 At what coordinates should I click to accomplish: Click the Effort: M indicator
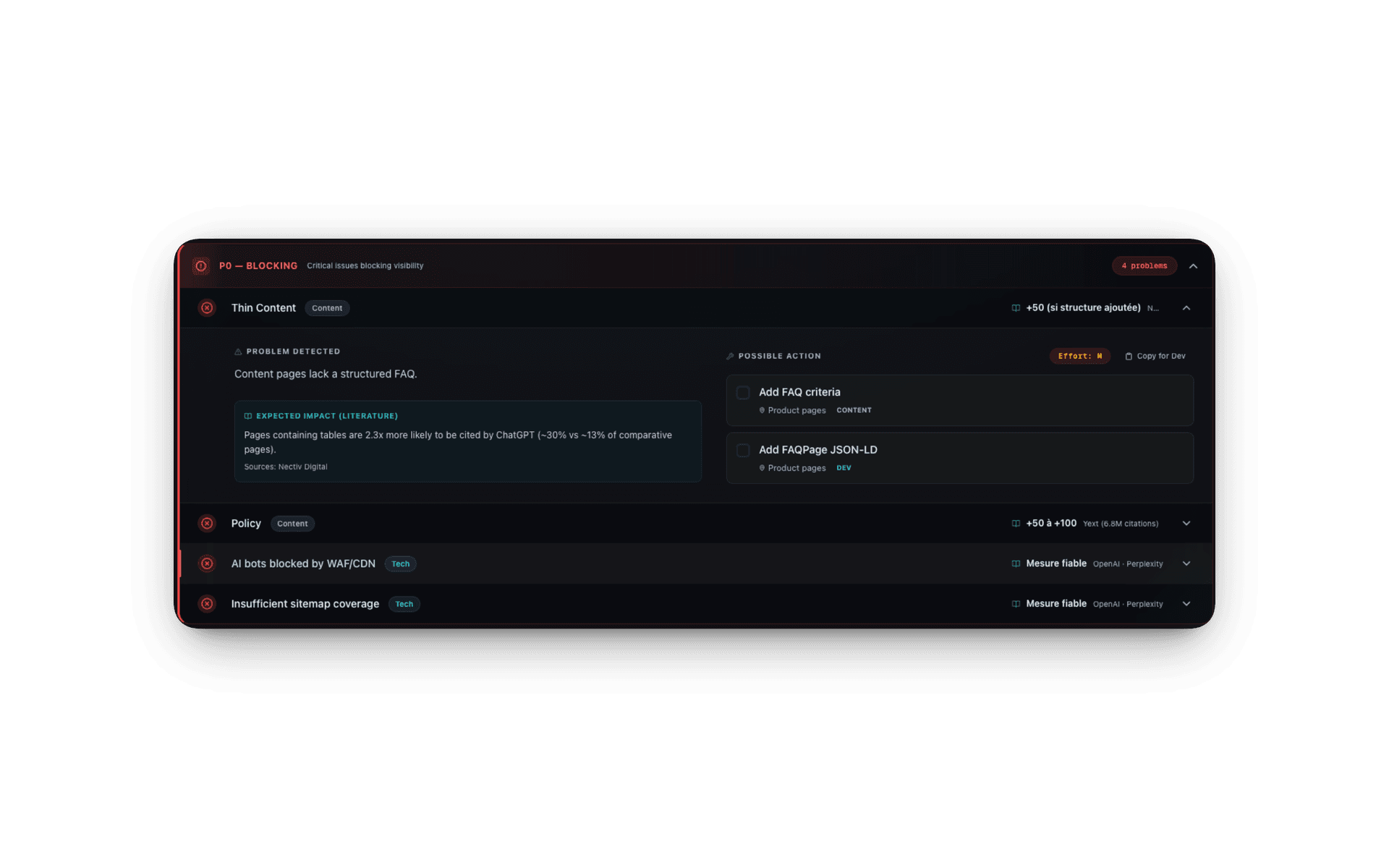click(x=1079, y=356)
